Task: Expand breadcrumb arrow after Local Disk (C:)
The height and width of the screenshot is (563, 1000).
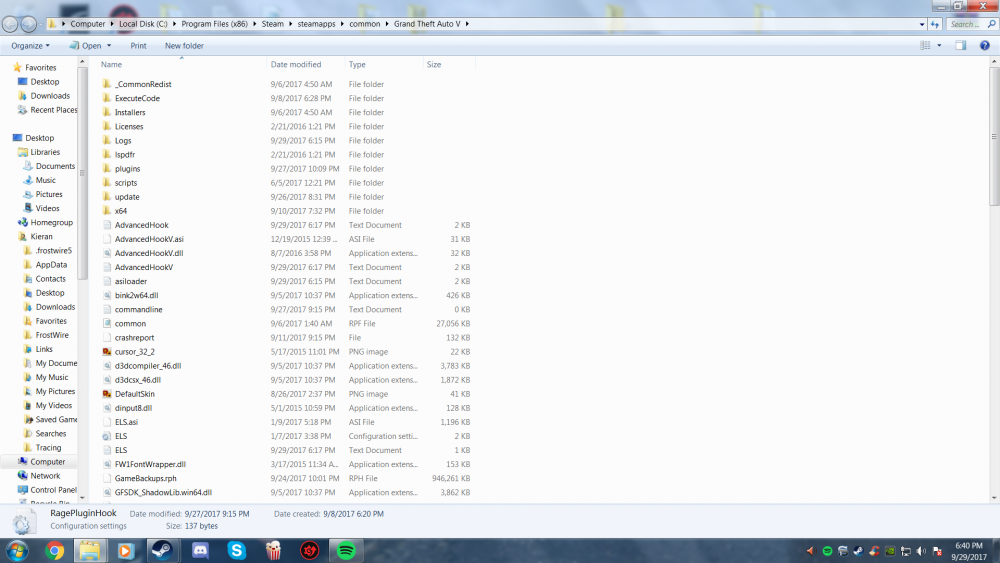Action: pos(175,24)
